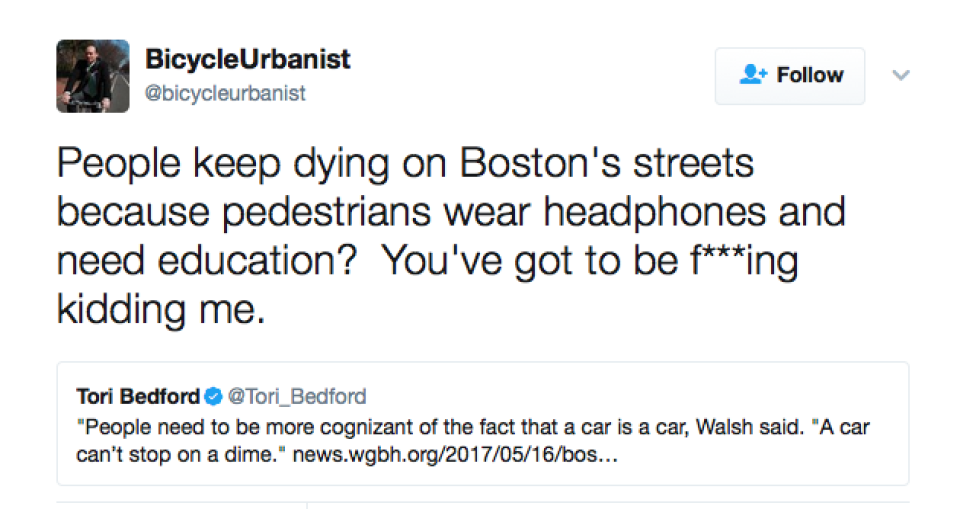Click the person-plus icon in the Follow button
The height and width of the screenshot is (509, 960).
coord(751,75)
